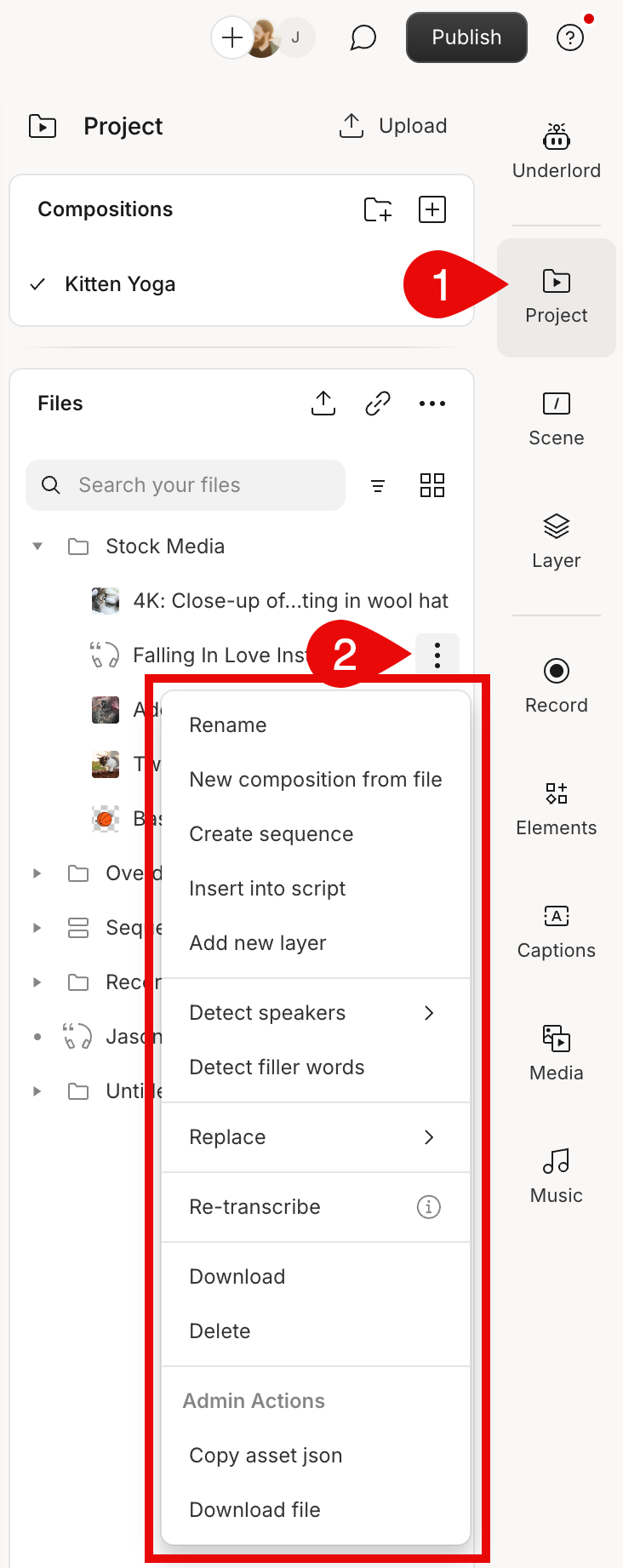
Task: Collapse the Stock Media folder
Action: pos(37,547)
